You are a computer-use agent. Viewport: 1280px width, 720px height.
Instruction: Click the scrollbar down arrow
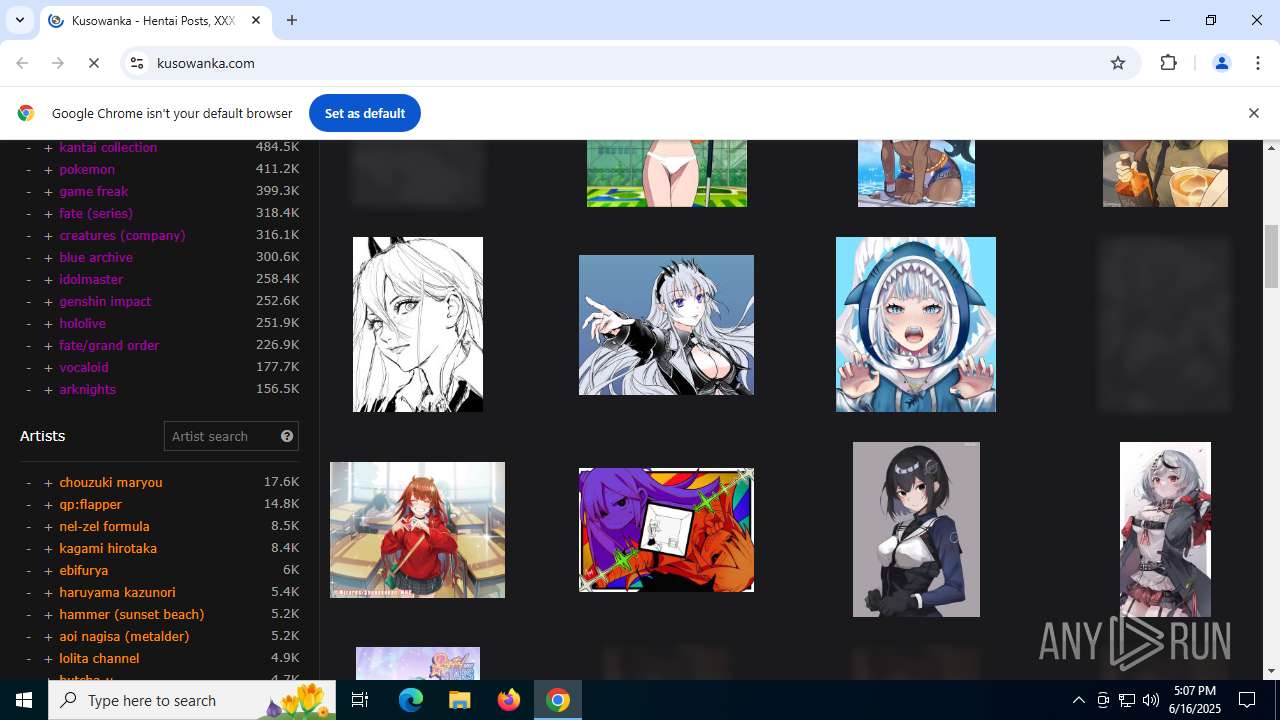[1272, 671]
